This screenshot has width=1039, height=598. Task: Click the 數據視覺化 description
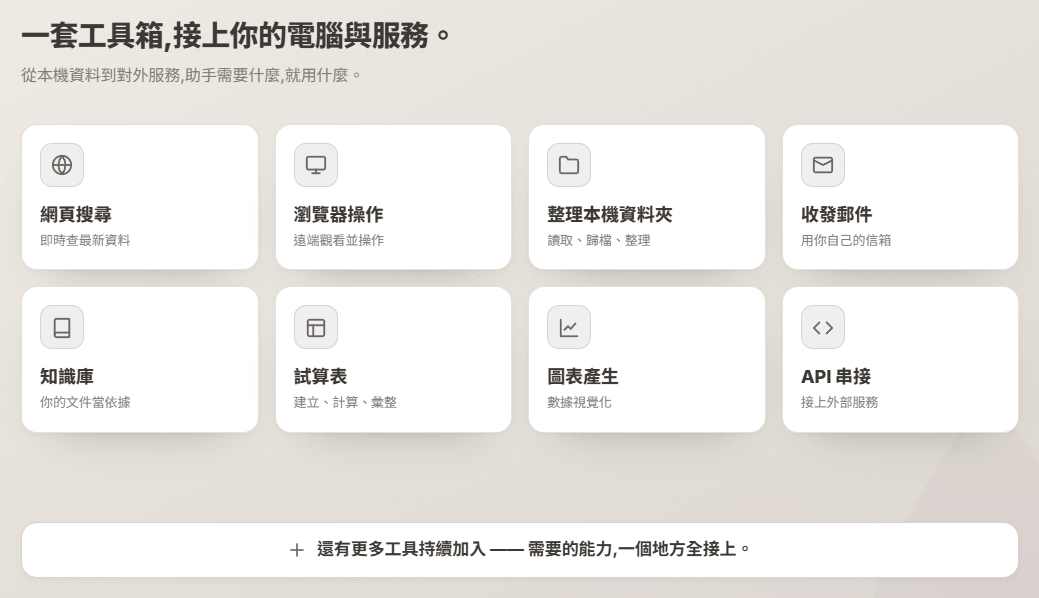click(x=579, y=402)
